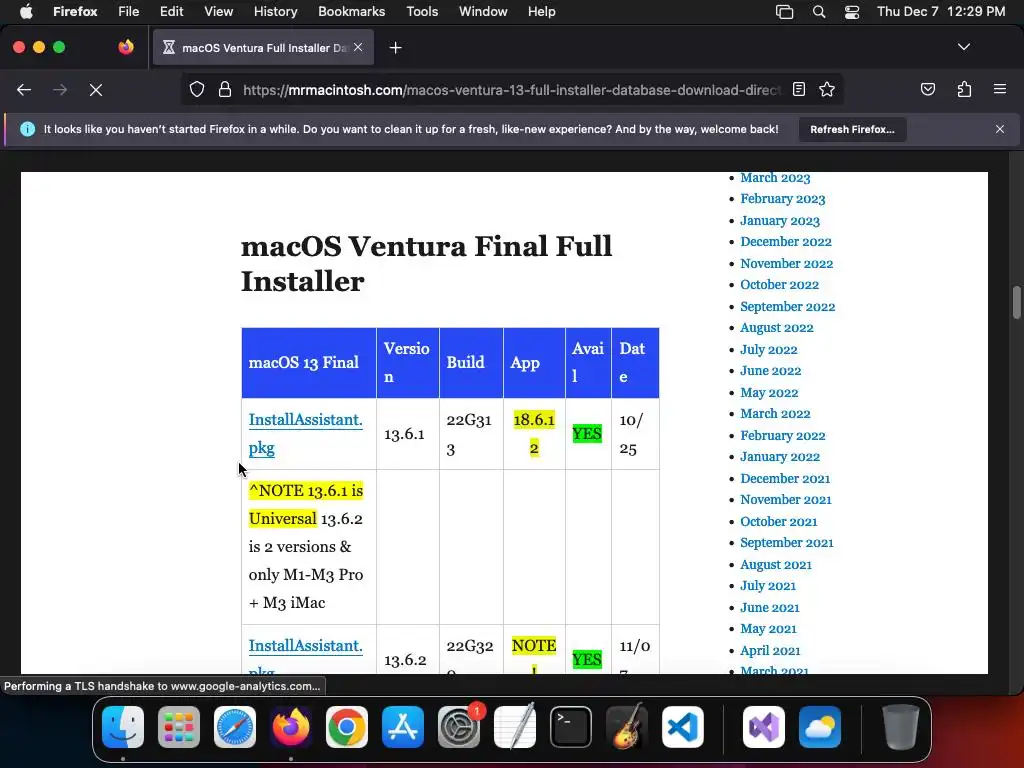Open Firefox application hamburger menu
Screen dimensions: 1024x768
(1000, 89)
